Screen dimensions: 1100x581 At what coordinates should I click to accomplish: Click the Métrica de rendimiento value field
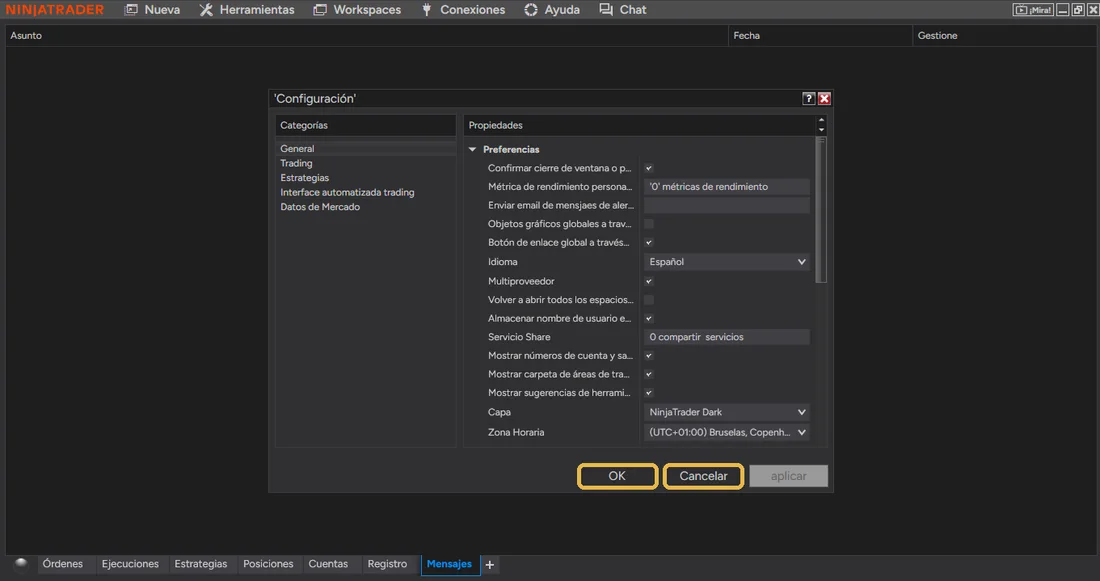727,187
